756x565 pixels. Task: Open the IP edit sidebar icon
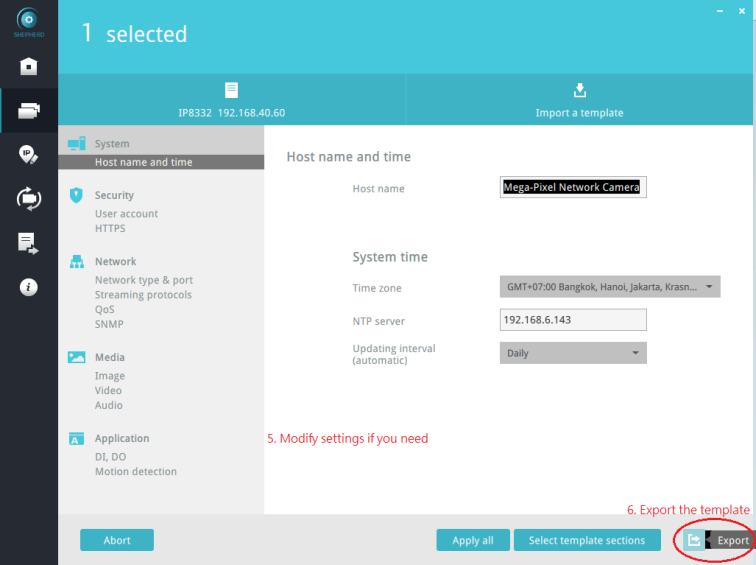tap(29, 154)
